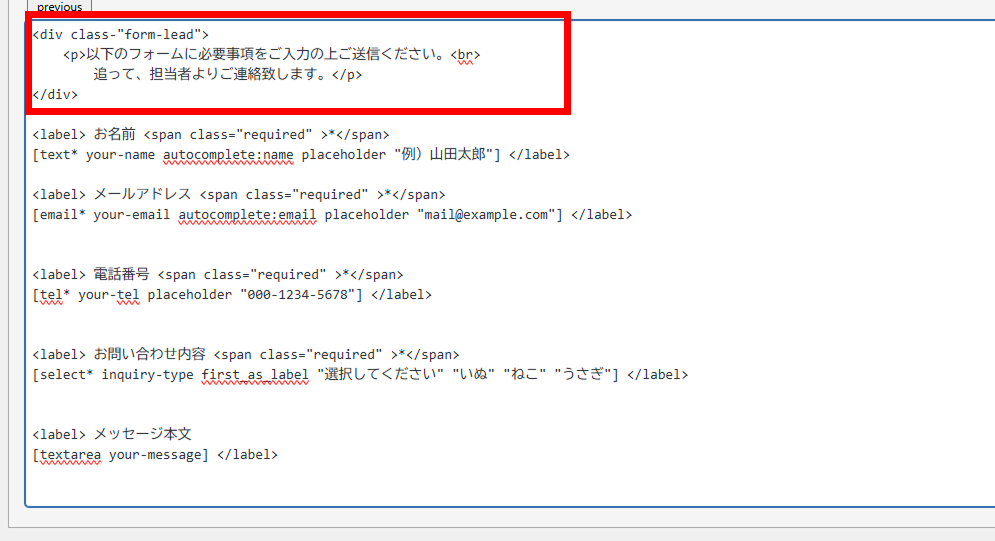Click the underlined "br" tag in the first paragraph
This screenshot has width=995, height=541.
click(465, 55)
